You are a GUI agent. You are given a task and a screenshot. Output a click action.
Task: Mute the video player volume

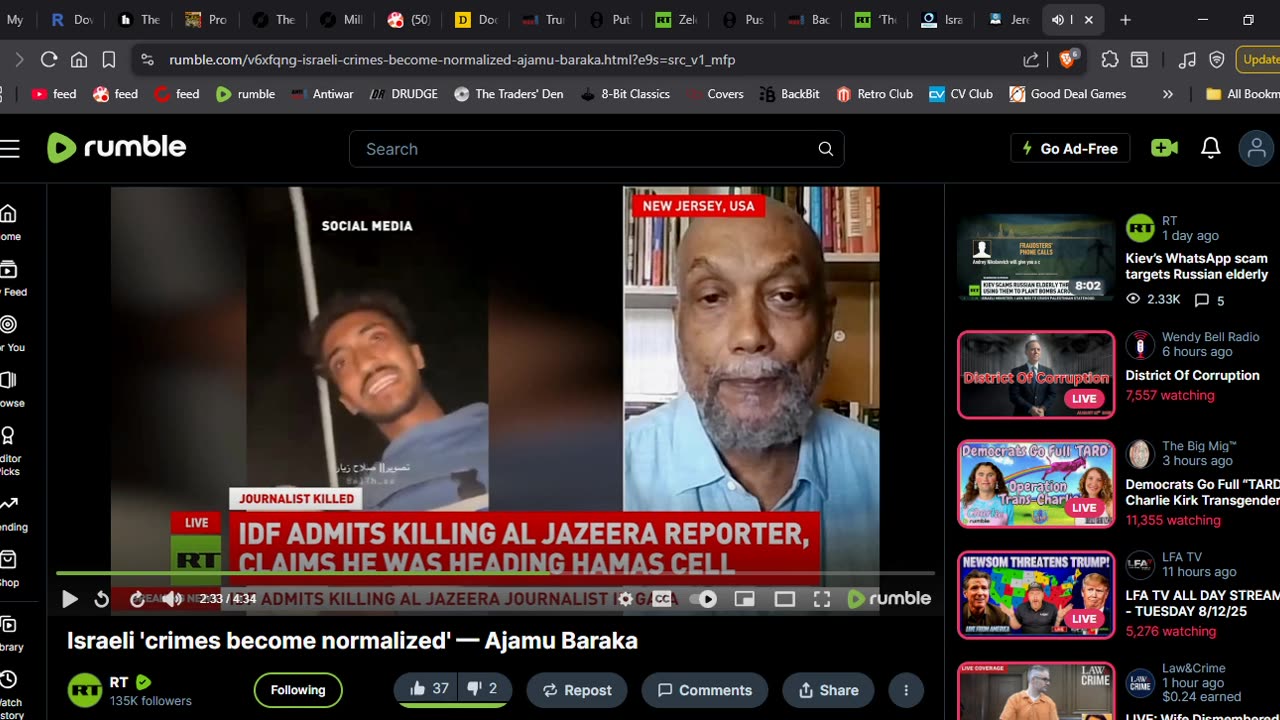tap(172, 599)
